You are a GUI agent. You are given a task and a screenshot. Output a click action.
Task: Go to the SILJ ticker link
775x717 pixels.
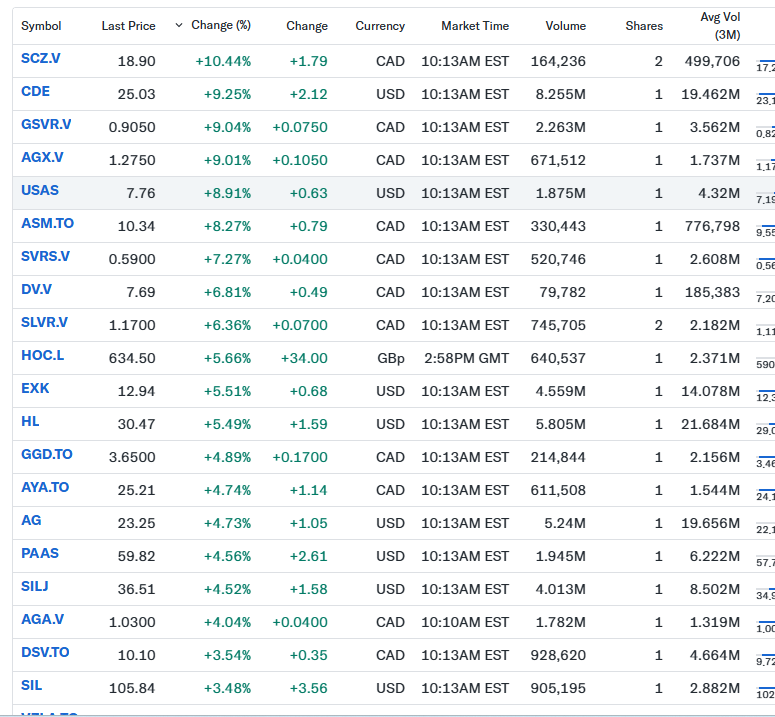tap(37, 586)
